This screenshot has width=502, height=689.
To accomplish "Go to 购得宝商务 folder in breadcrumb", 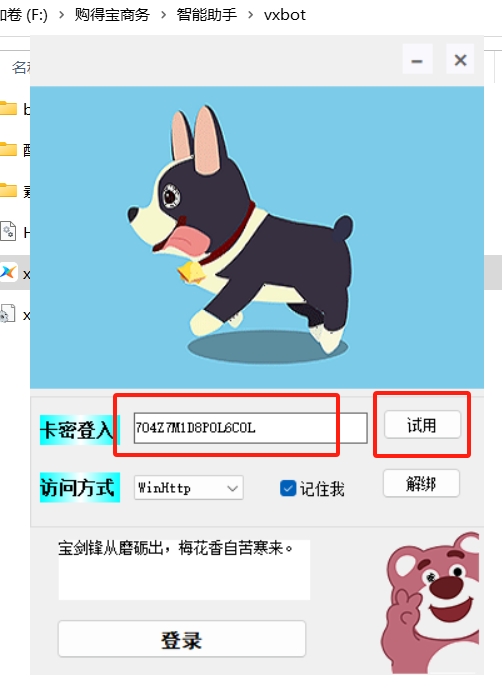I will coord(112,15).
